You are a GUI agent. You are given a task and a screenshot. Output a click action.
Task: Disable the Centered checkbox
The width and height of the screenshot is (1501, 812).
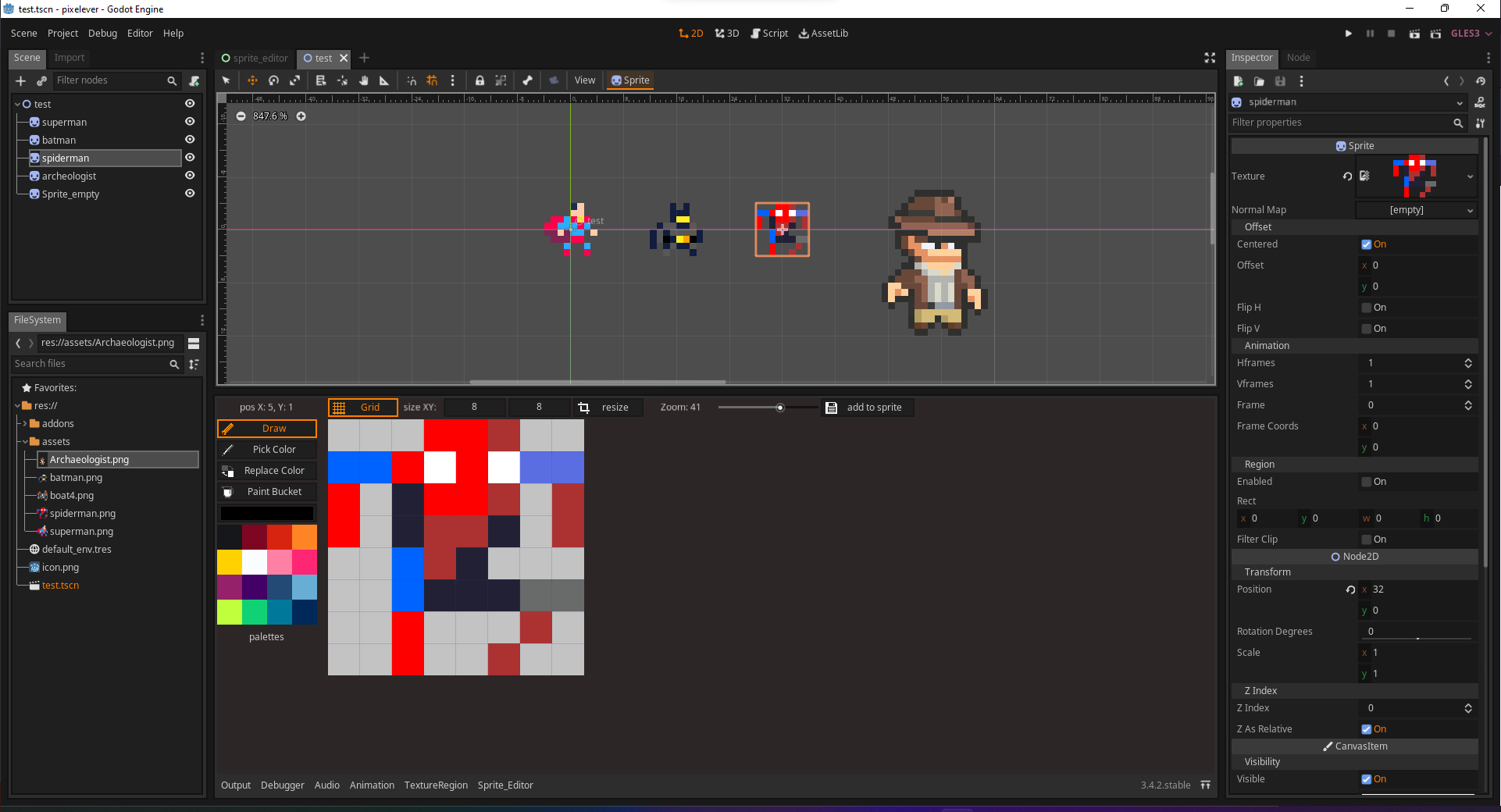click(1366, 244)
